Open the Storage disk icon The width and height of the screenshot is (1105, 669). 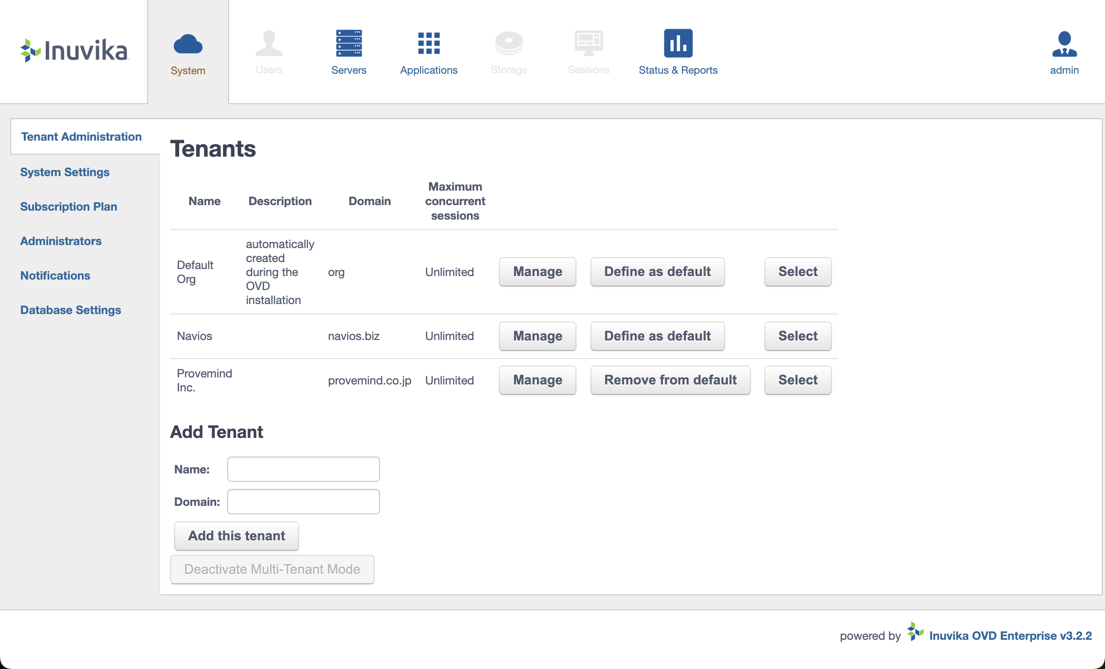point(509,43)
